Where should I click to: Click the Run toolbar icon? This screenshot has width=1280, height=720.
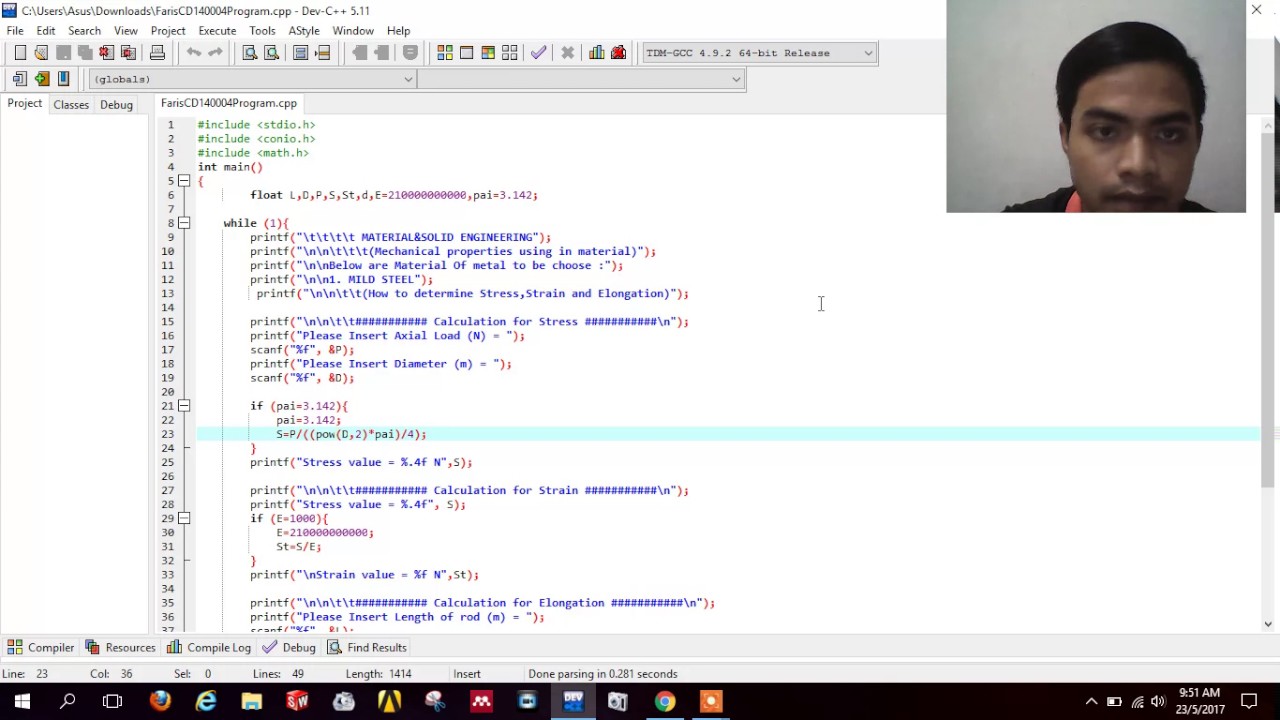(x=466, y=53)
